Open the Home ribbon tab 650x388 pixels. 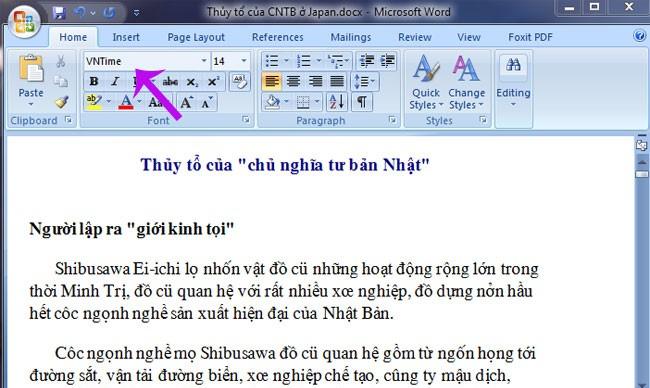[x=73, y=37]
